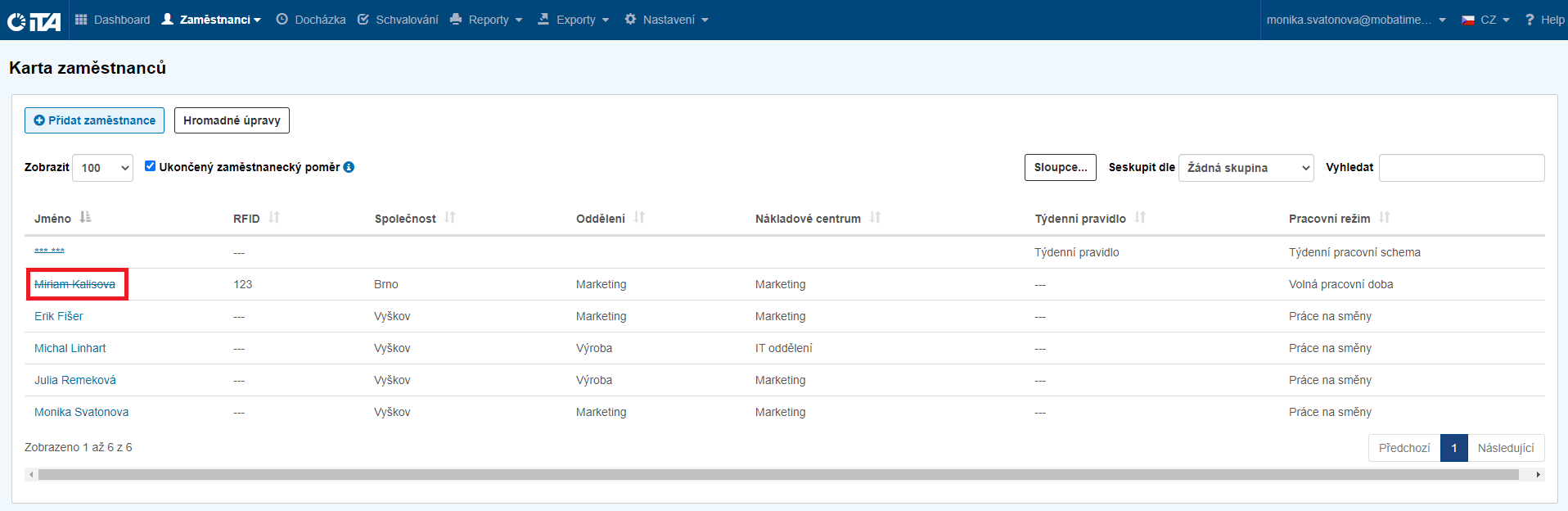Screen dimensions: 1568x511
Task: Click the Týdenní pravidlo sort icon
Action: coord(1140,218)
